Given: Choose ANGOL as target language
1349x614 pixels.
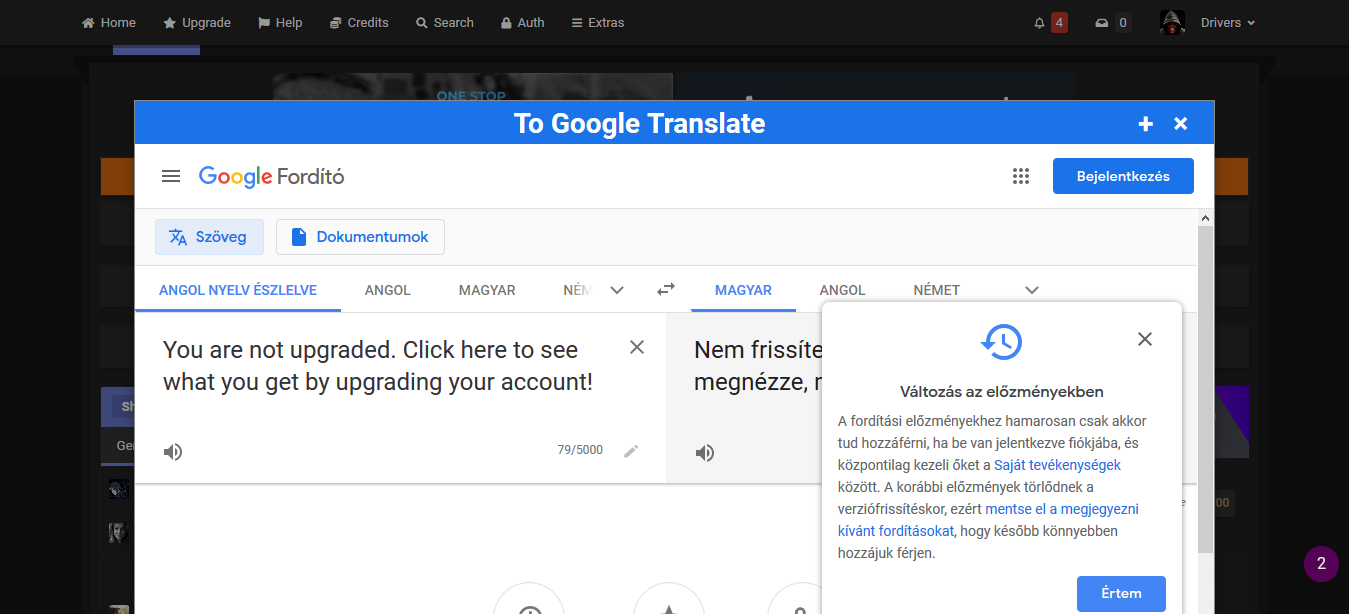Looking at the screenshot, I should pos(843,290).
